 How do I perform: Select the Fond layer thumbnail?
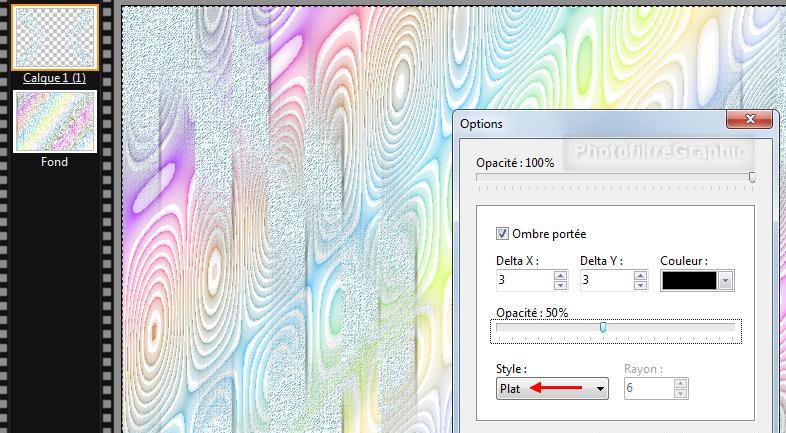click(54, 122)
